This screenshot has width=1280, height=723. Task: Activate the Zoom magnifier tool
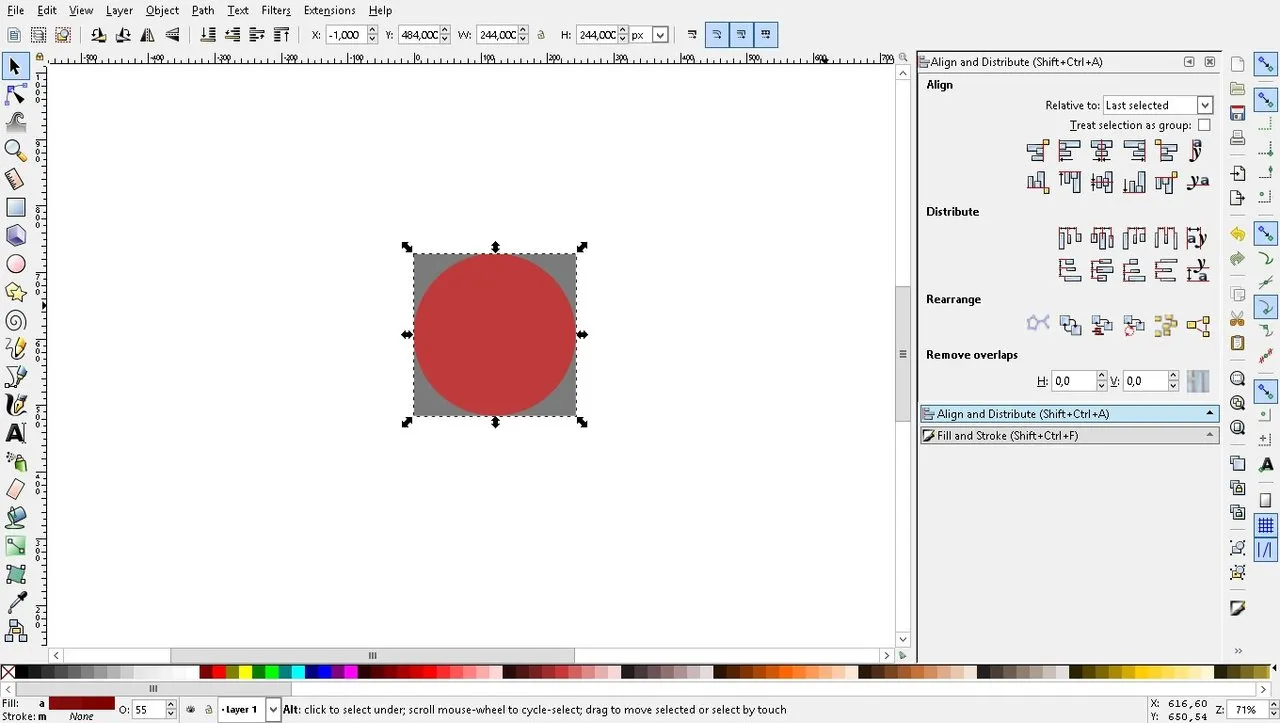(15, 150)
